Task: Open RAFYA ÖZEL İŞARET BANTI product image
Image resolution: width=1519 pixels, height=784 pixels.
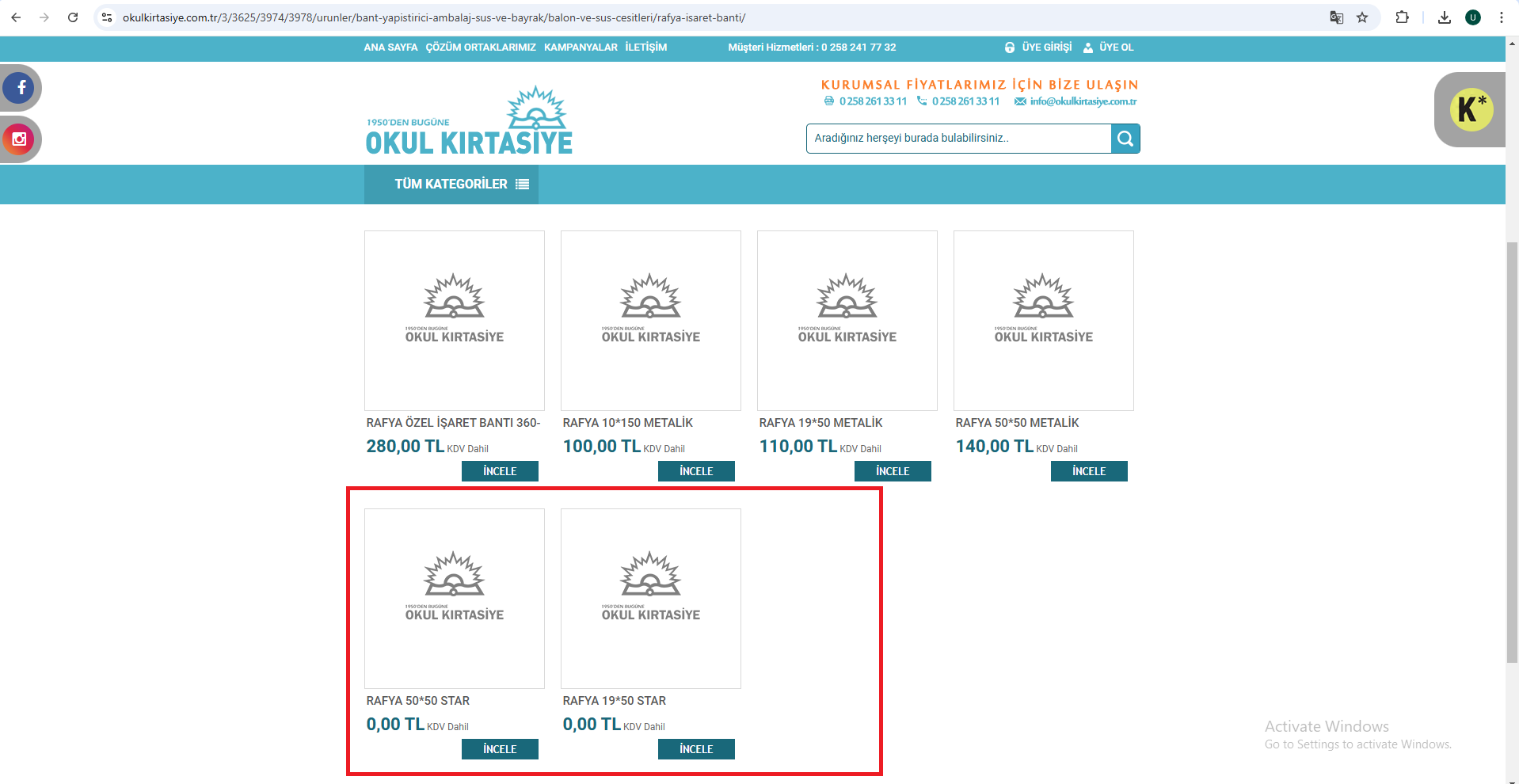Action: [x=455, y=321]
